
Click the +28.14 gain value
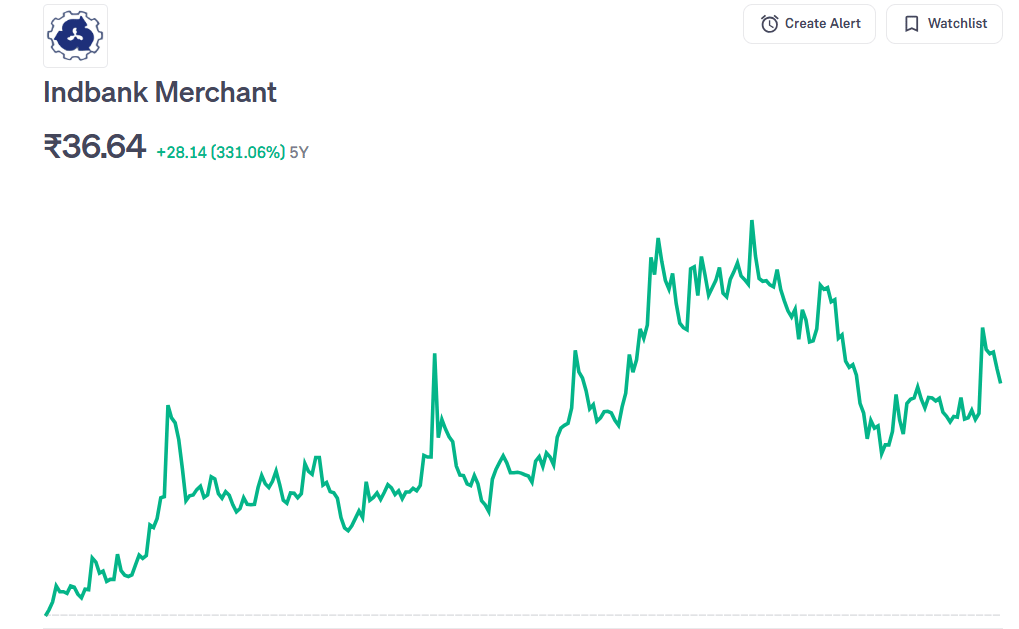[181, 152]
